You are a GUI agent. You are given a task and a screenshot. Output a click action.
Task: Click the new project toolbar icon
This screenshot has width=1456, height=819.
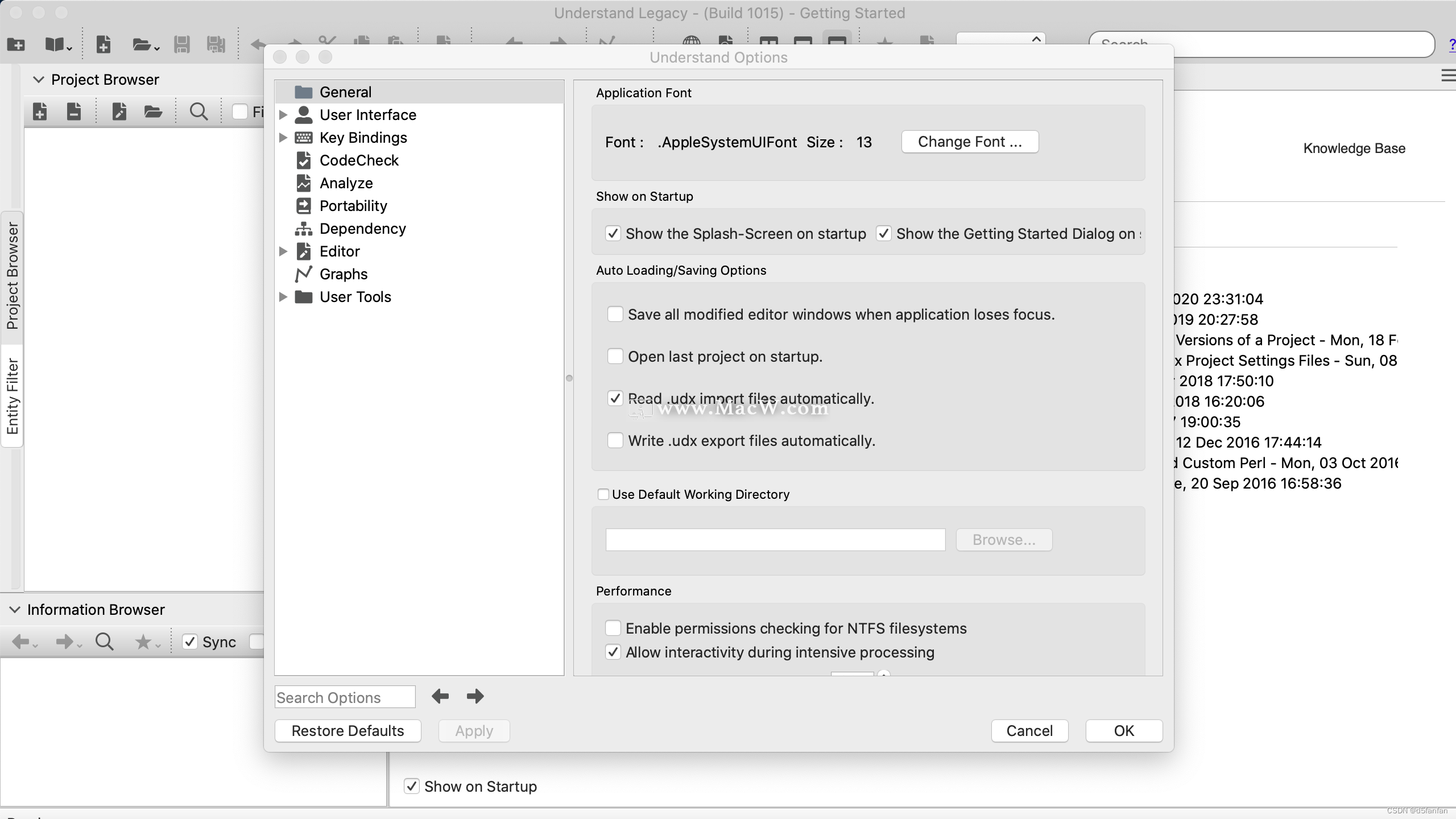(x=16, y=44)
